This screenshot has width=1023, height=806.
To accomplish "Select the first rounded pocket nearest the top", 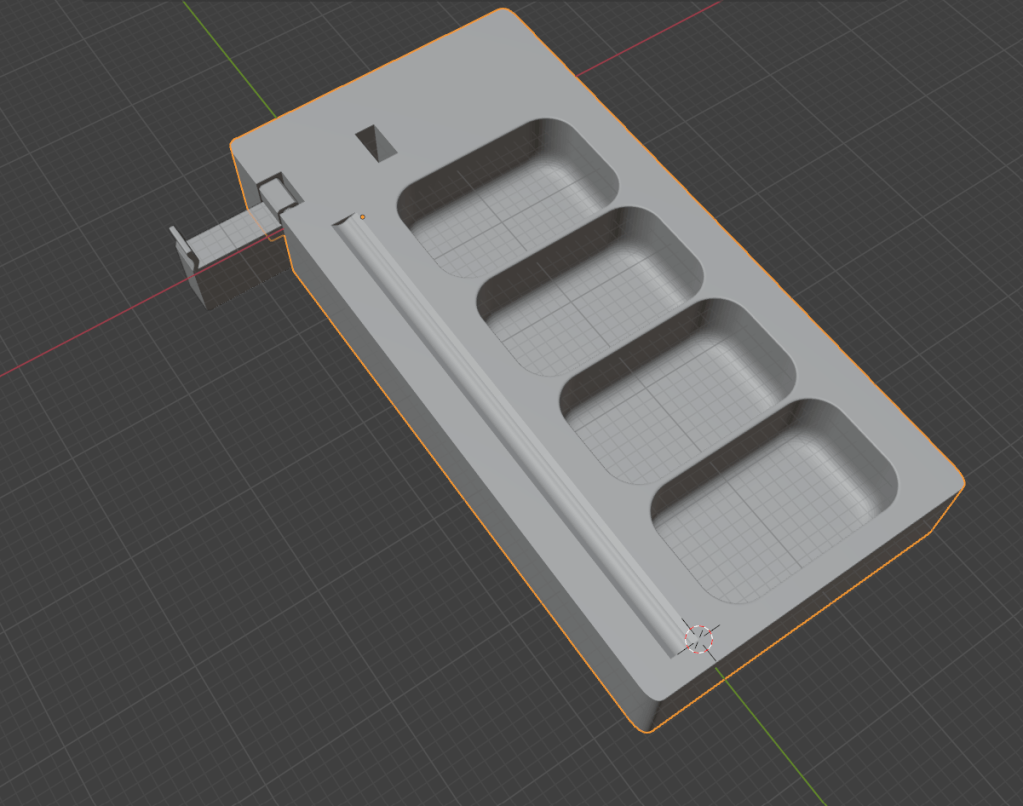I will (x=507, y=198).
